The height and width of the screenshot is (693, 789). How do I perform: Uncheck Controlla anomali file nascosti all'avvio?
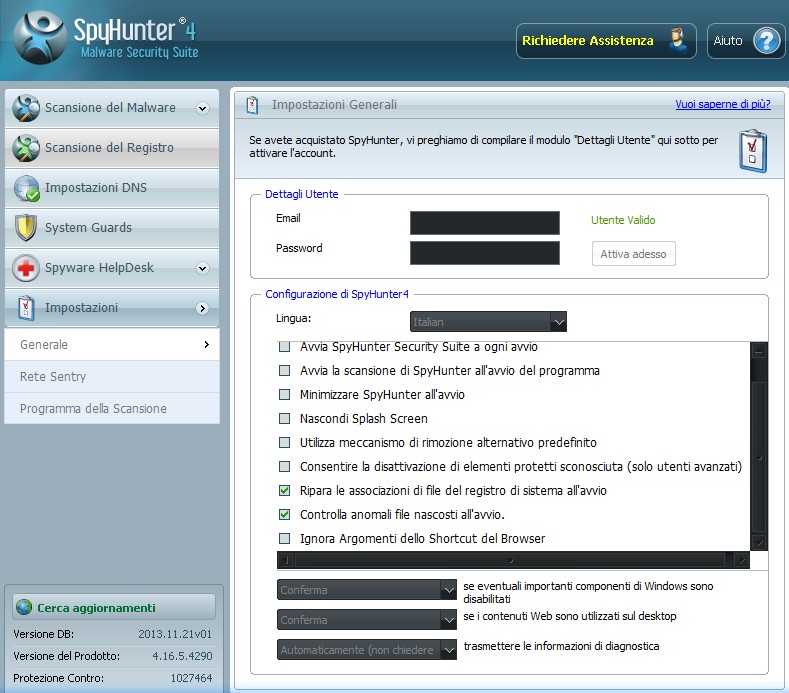click(x=284, y=514)
